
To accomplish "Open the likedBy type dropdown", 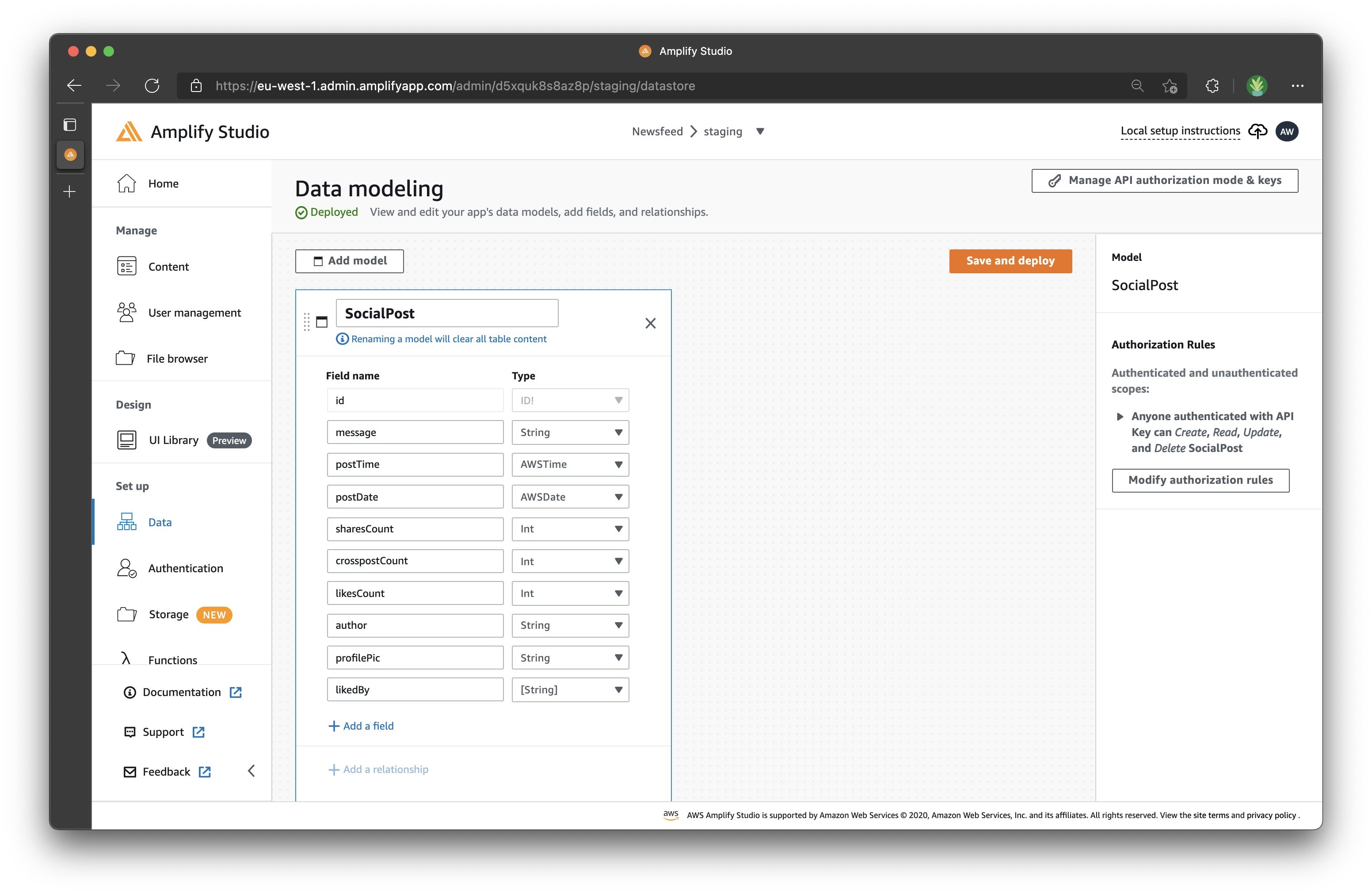I will [x=570, y=689].
